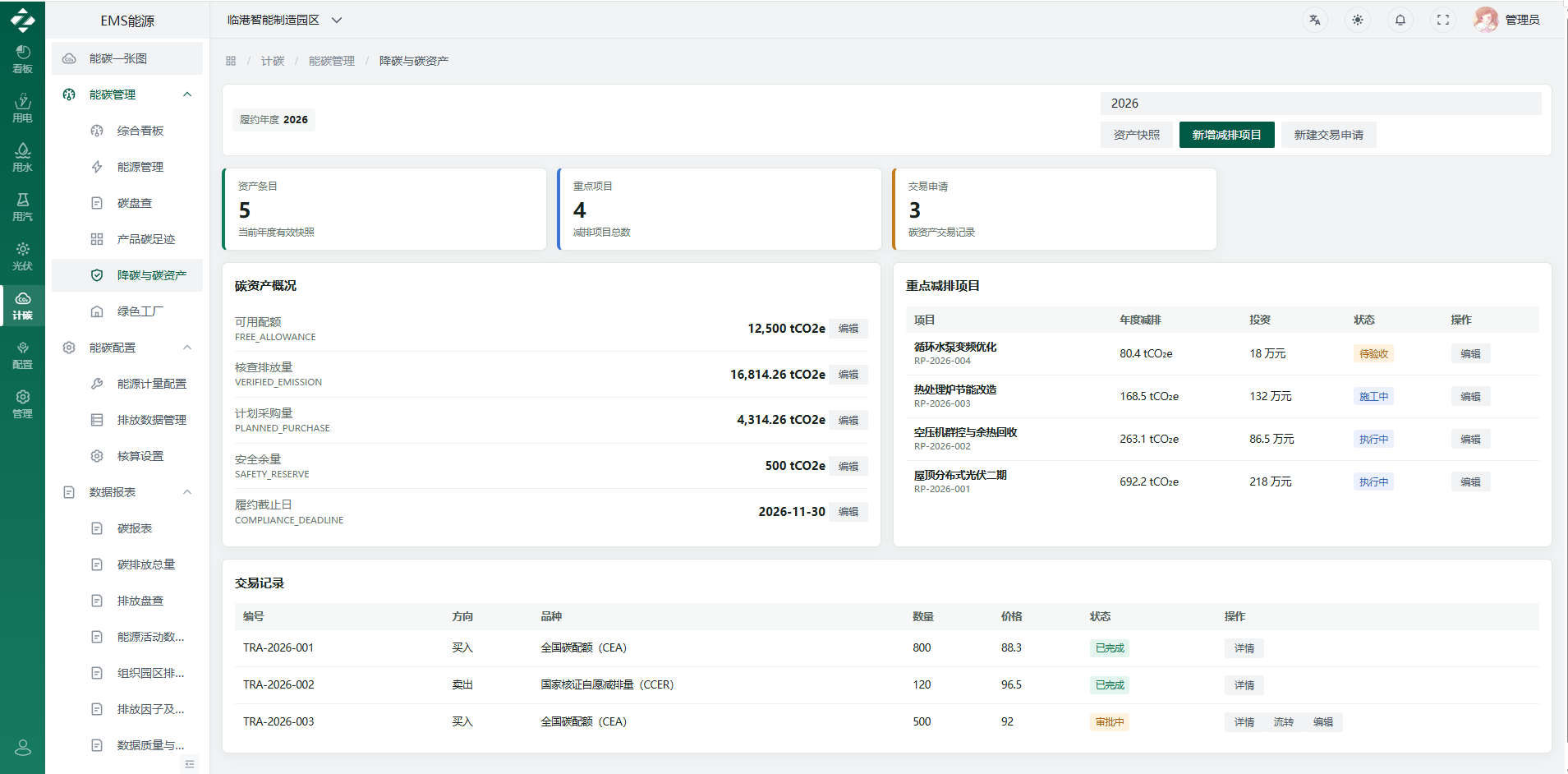
Task: Click the 重点项目 summary card
Action: tap(720, 209)
